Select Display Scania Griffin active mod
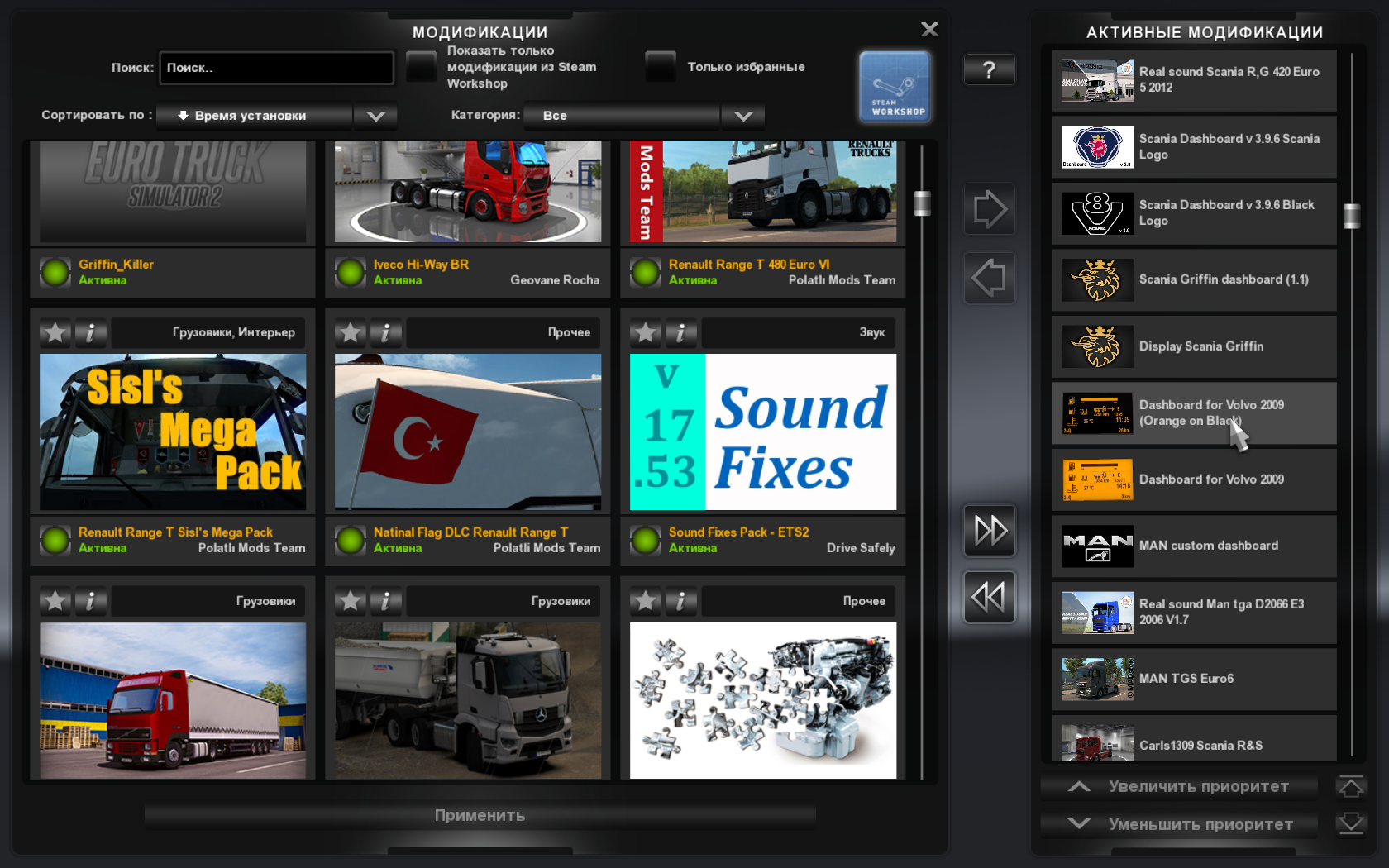The height and width of the screenshot is (868, 1389). [x=1194, y=346]
